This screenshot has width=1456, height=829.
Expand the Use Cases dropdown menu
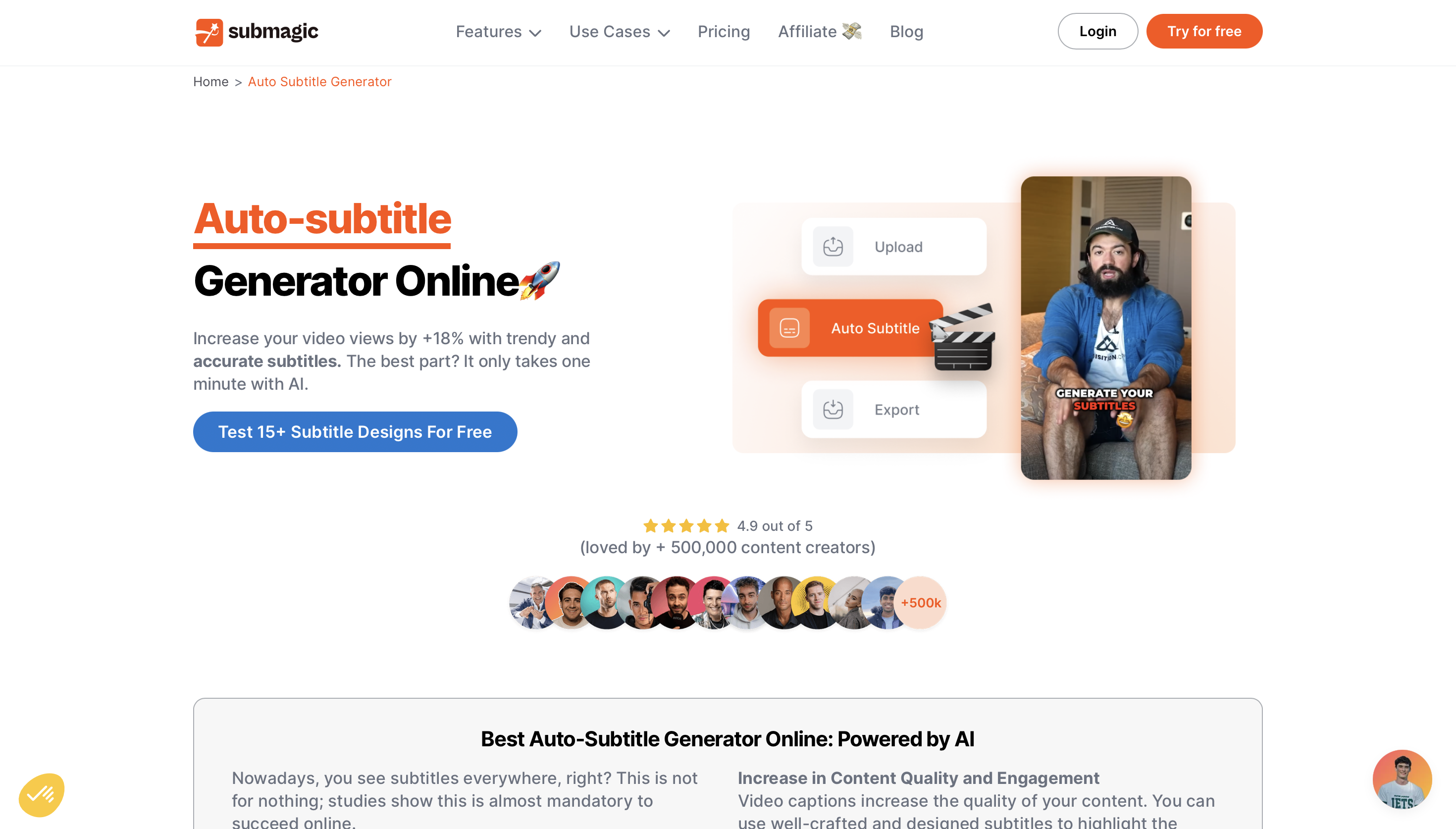tap(619, 32)
